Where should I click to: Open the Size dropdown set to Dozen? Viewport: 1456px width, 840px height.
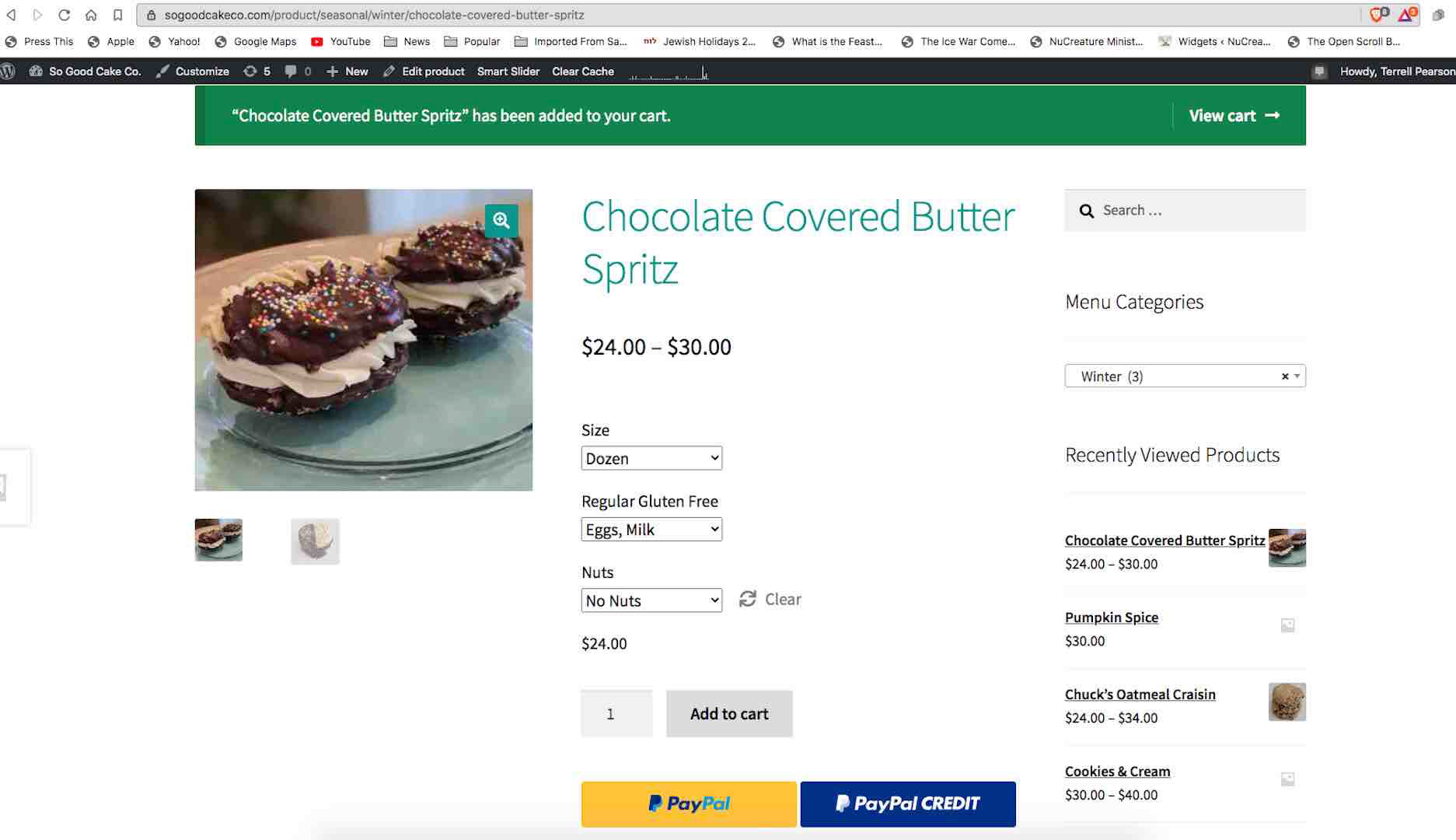(x=651, y=458)
